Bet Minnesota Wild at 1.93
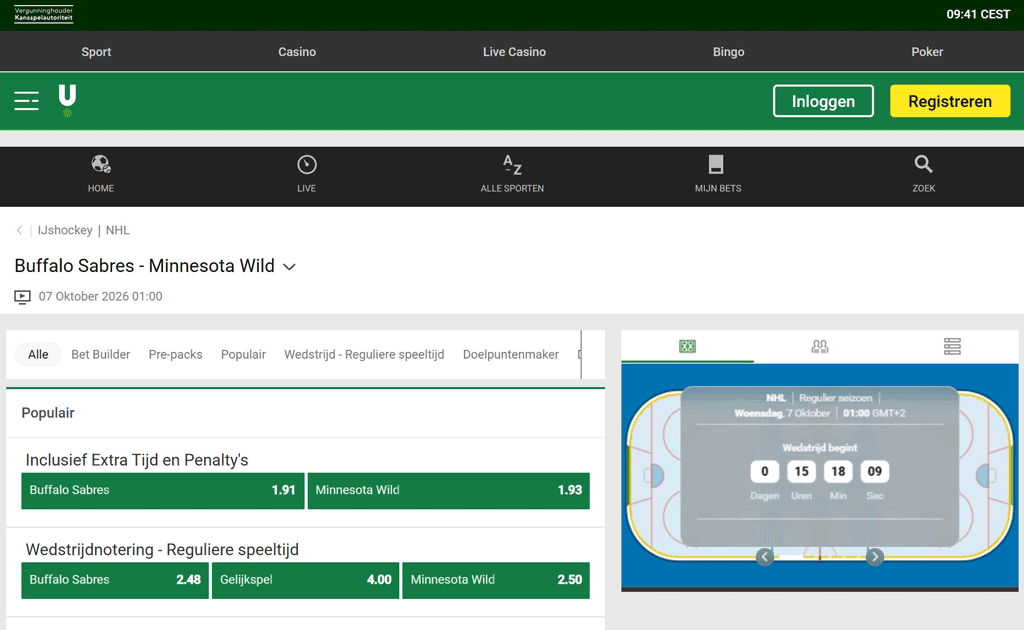The image size is (1024, 630). [449, 490]
